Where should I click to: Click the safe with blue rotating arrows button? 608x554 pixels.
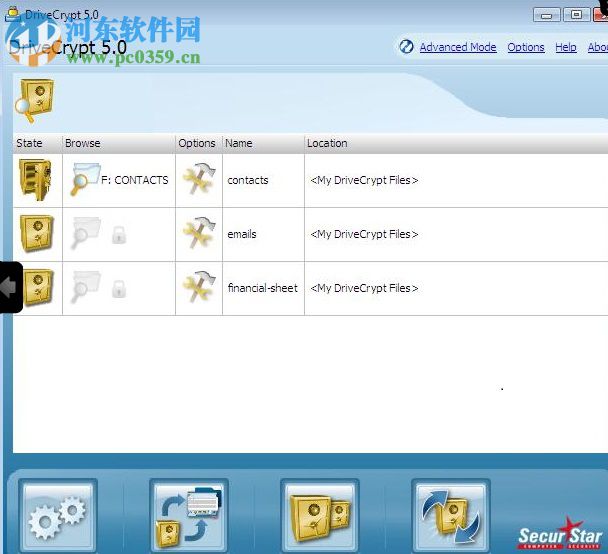tap(451, 516)
